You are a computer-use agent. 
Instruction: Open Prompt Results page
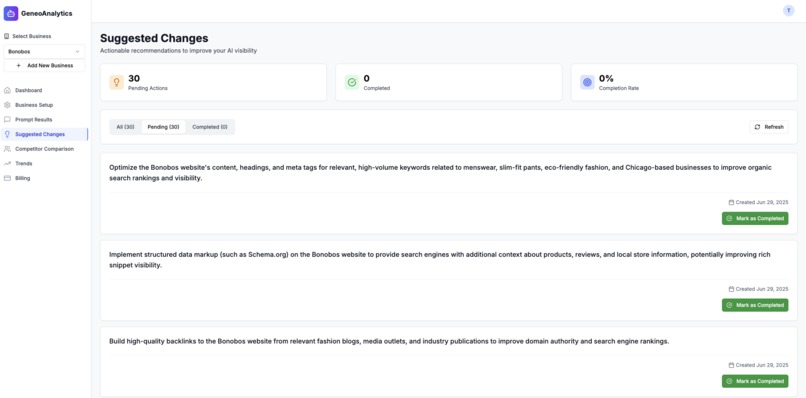(x=44, y=119)
